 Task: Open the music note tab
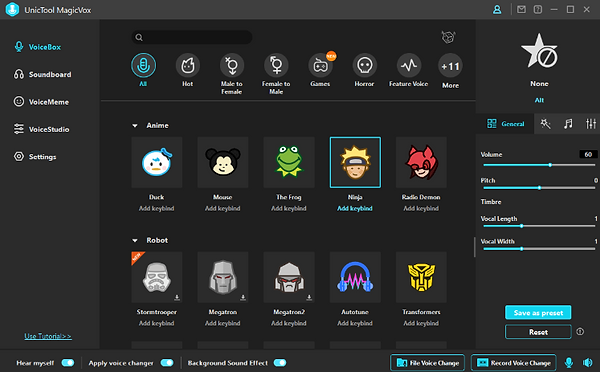click(x=568, y=124)
